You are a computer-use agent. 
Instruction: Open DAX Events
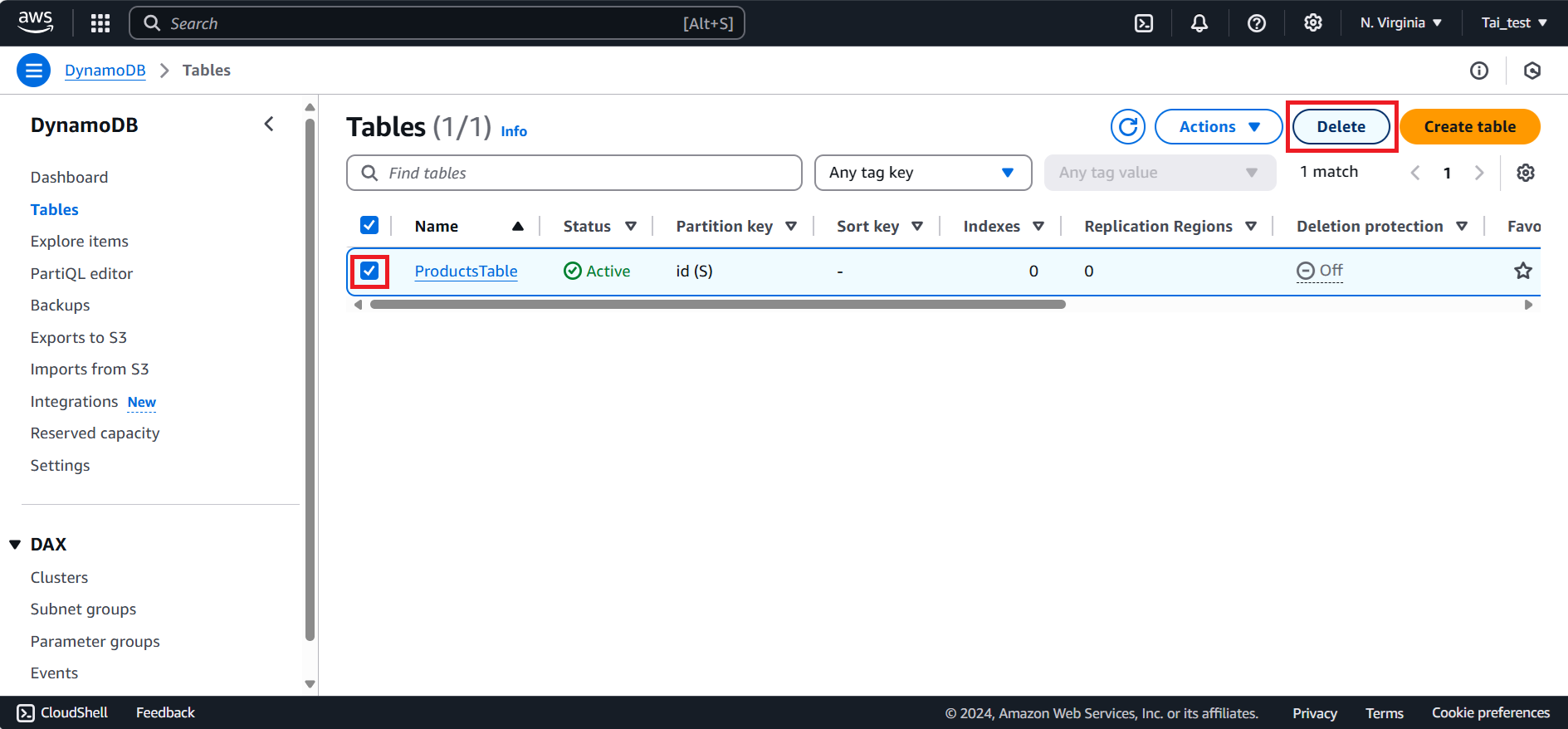pos(54,673)
